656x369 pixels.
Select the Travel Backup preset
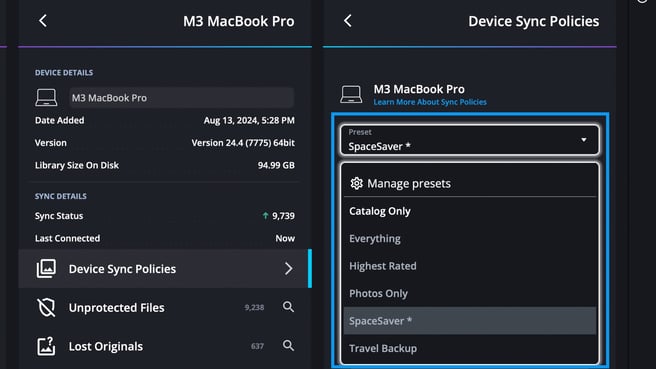(470, 348)
